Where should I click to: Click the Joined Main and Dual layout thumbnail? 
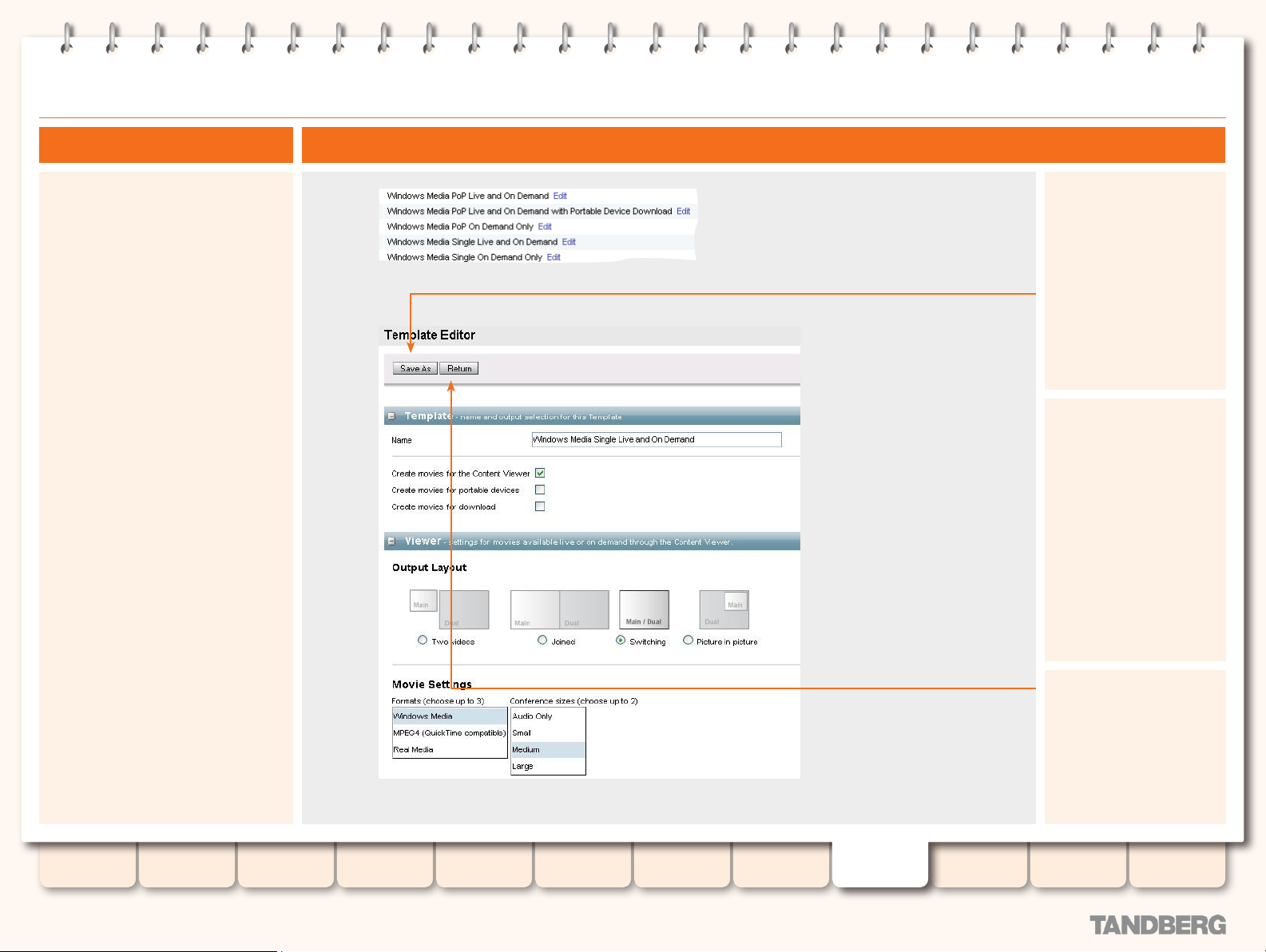tap(560, 609)
